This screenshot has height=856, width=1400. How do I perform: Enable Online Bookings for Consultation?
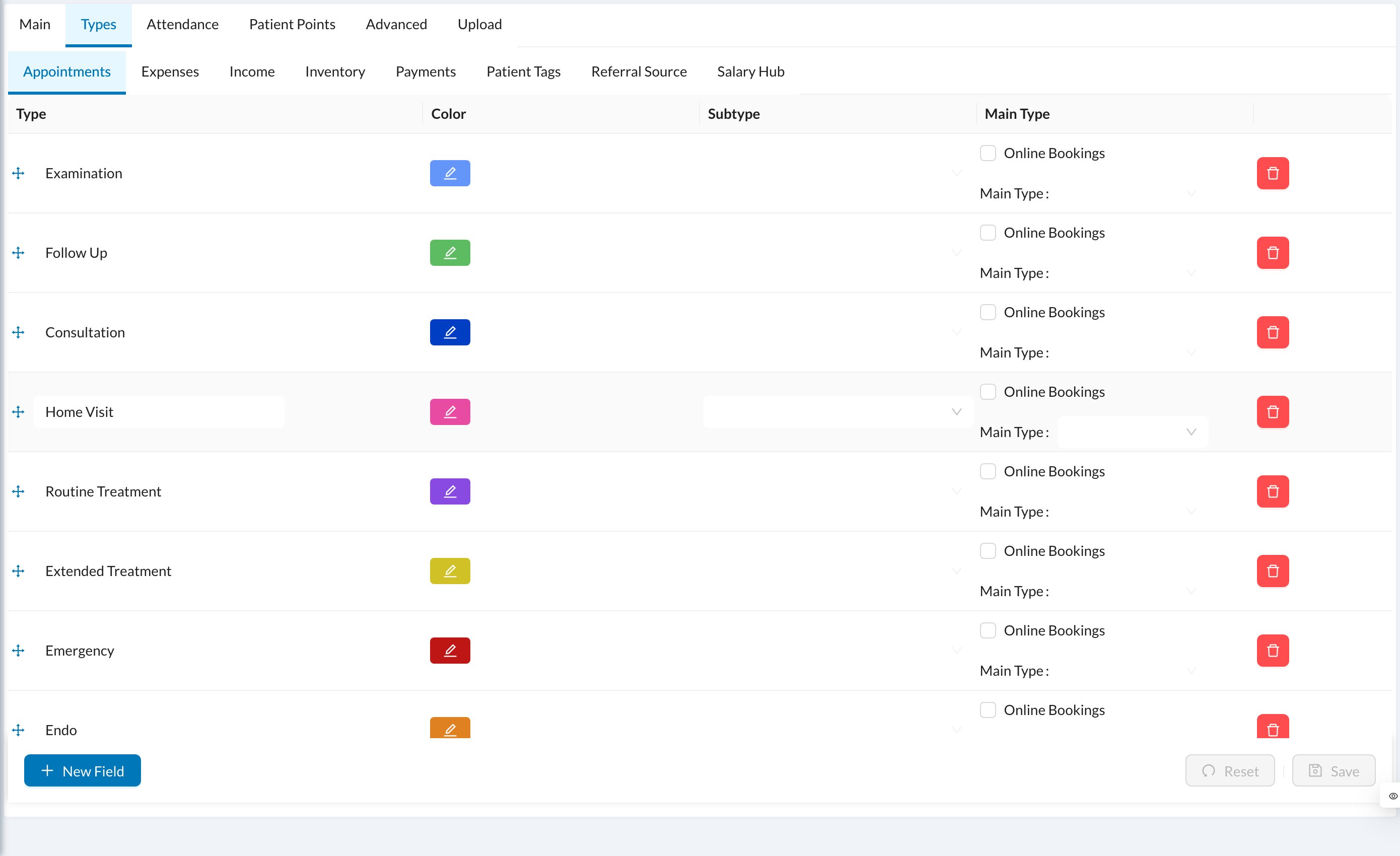click(x=988, y=312)
